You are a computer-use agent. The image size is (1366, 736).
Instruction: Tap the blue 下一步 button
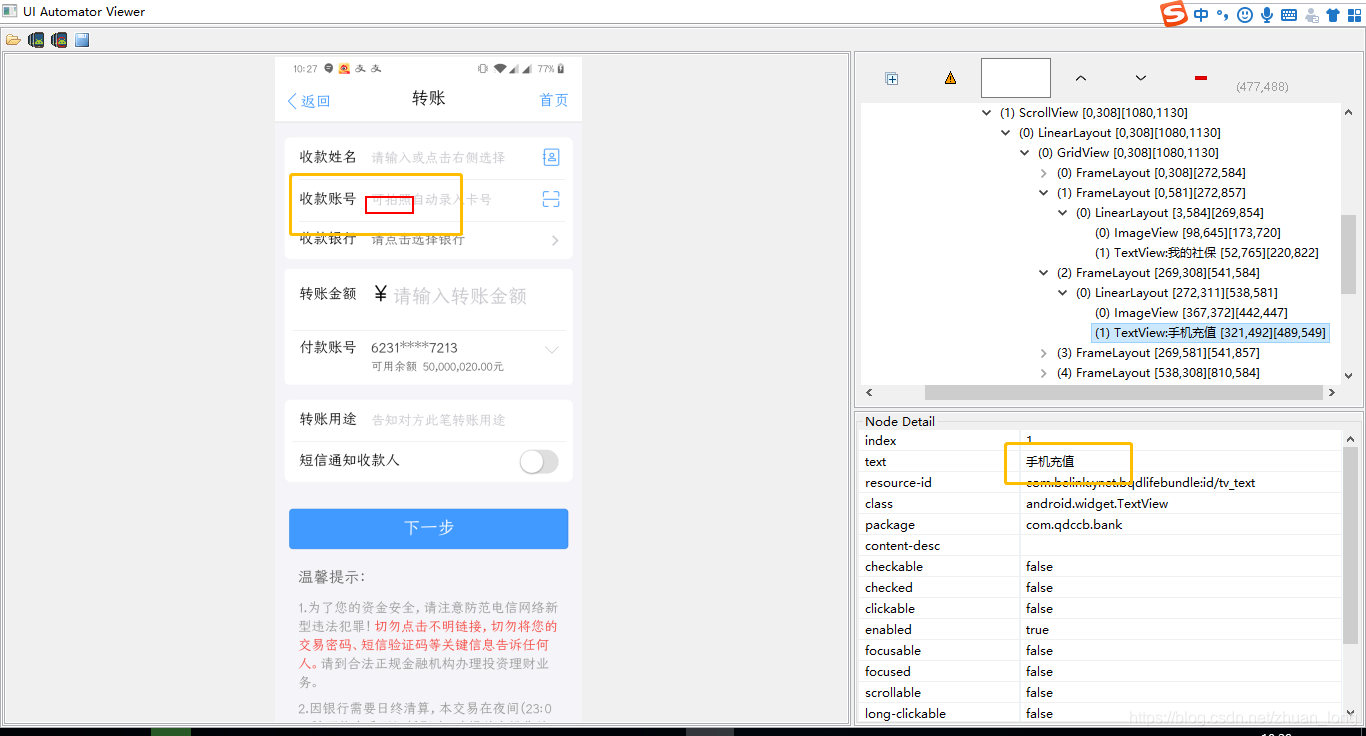[x=428, y=528]
